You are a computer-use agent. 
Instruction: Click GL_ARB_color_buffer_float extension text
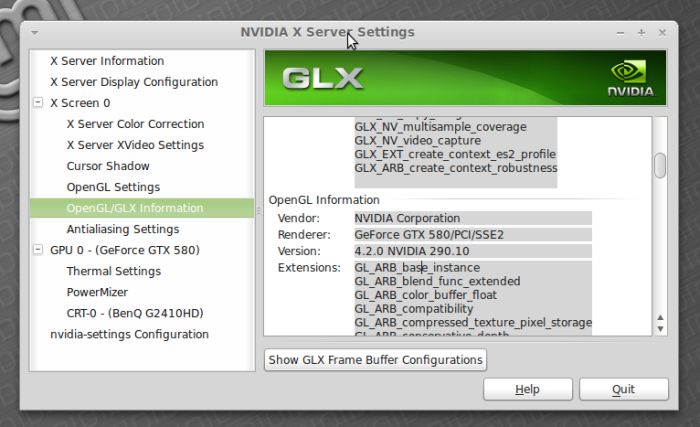pyautogui.click(x=425, y=295)
